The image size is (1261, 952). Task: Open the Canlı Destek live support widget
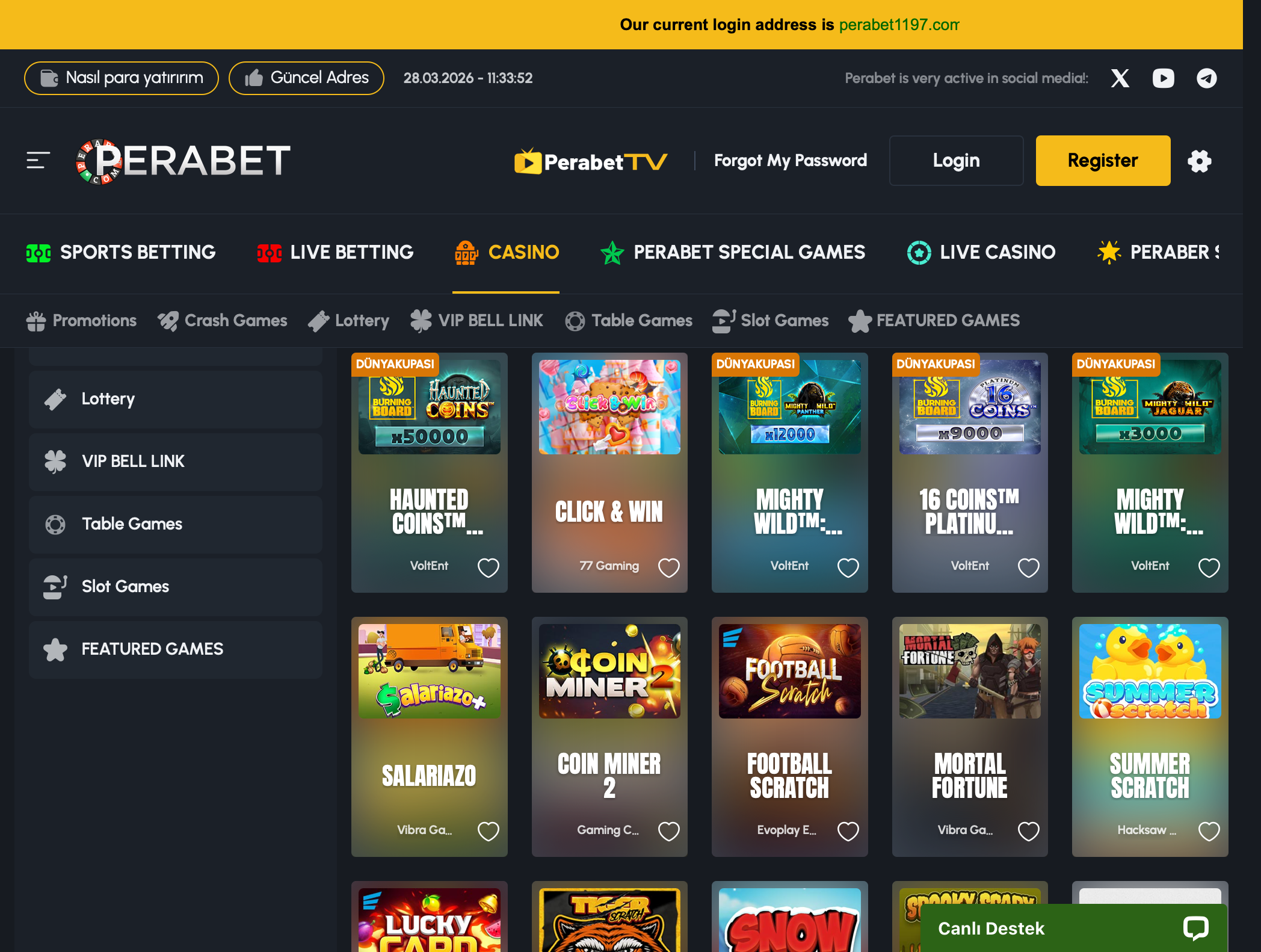pos(1073,928)
